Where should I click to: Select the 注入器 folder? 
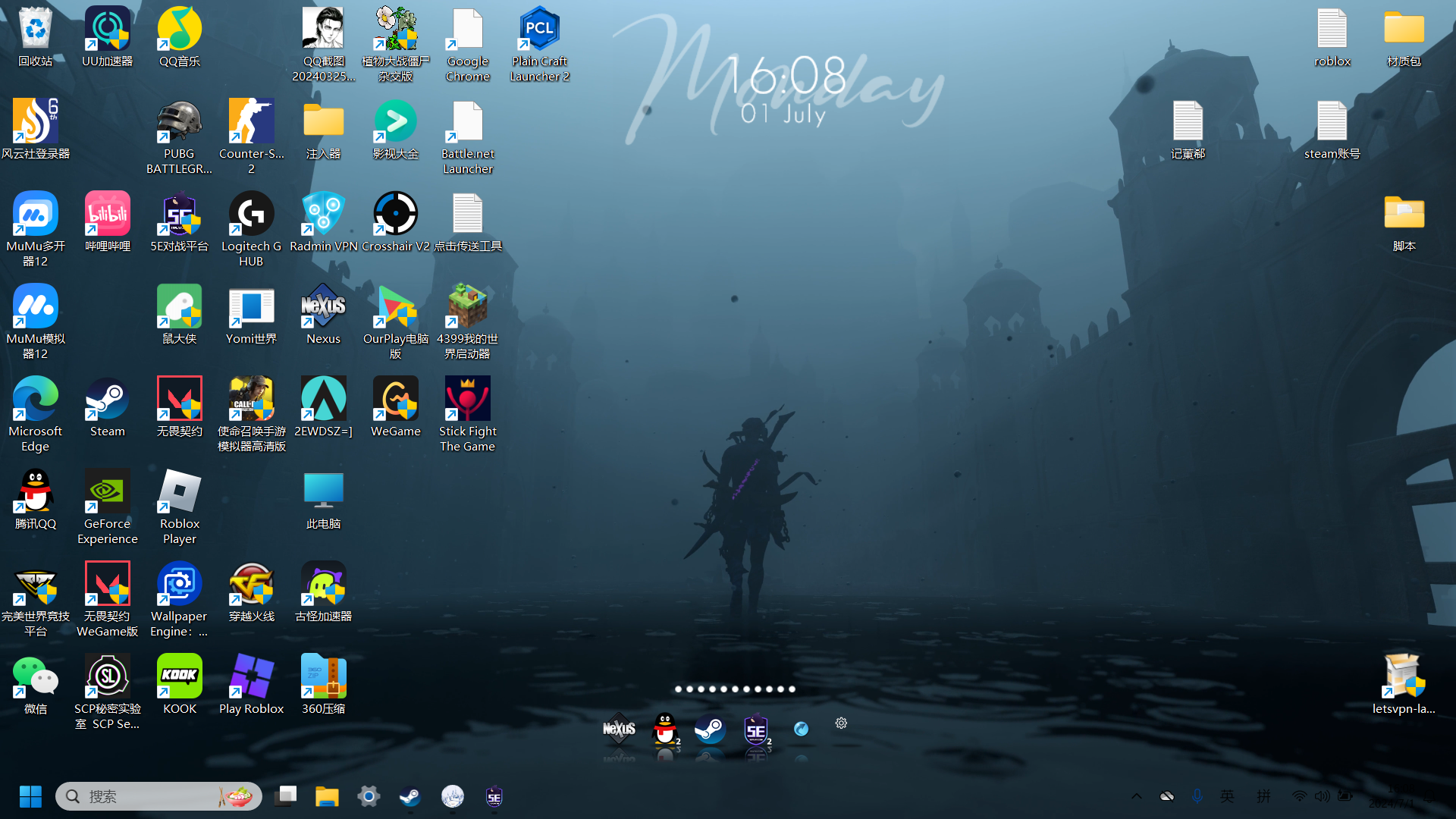tap(324, 130)
